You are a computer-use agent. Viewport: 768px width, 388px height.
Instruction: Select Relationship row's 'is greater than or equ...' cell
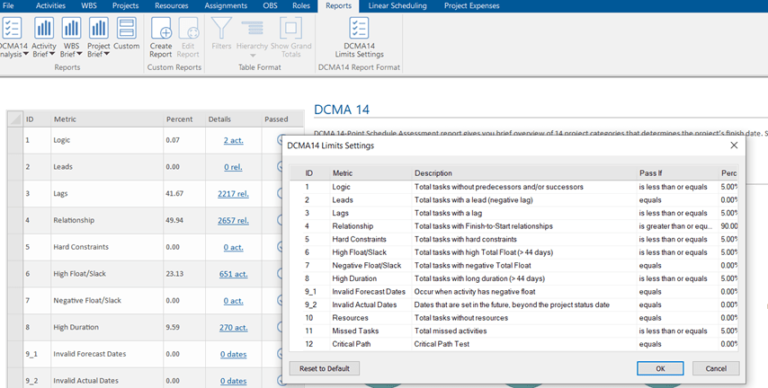click(676, 226)
